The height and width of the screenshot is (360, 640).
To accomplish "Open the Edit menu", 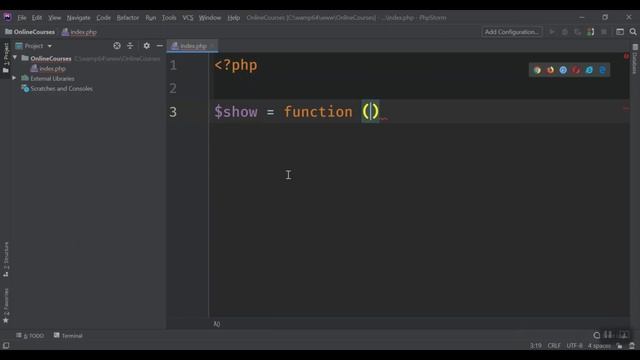I will (37, 18).
